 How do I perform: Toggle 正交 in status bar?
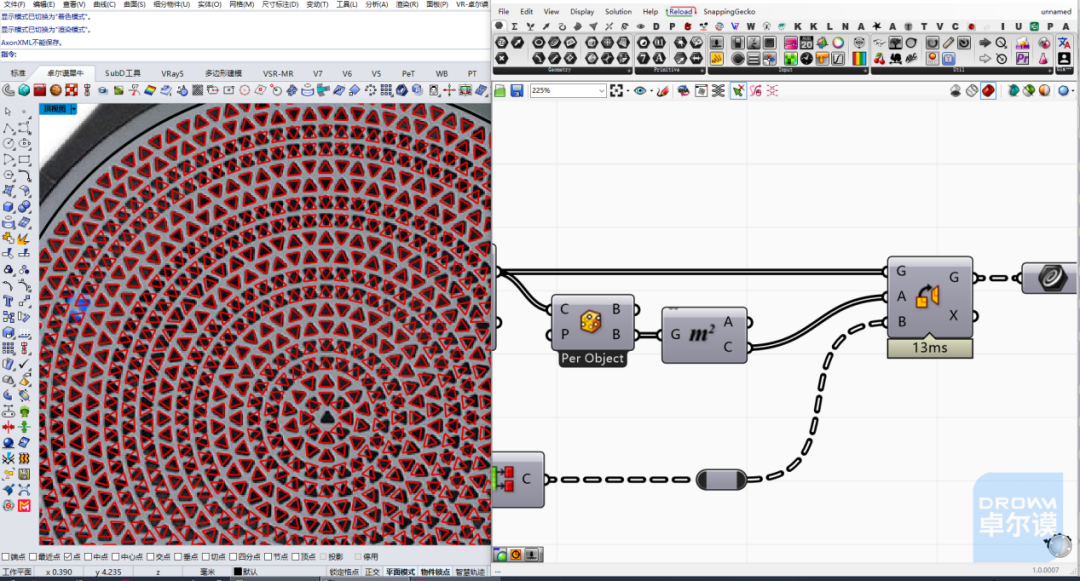372,572
